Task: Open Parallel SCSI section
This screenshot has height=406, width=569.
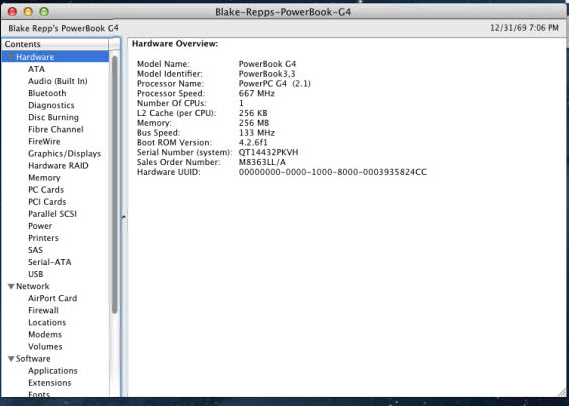Action: [52, 214]
